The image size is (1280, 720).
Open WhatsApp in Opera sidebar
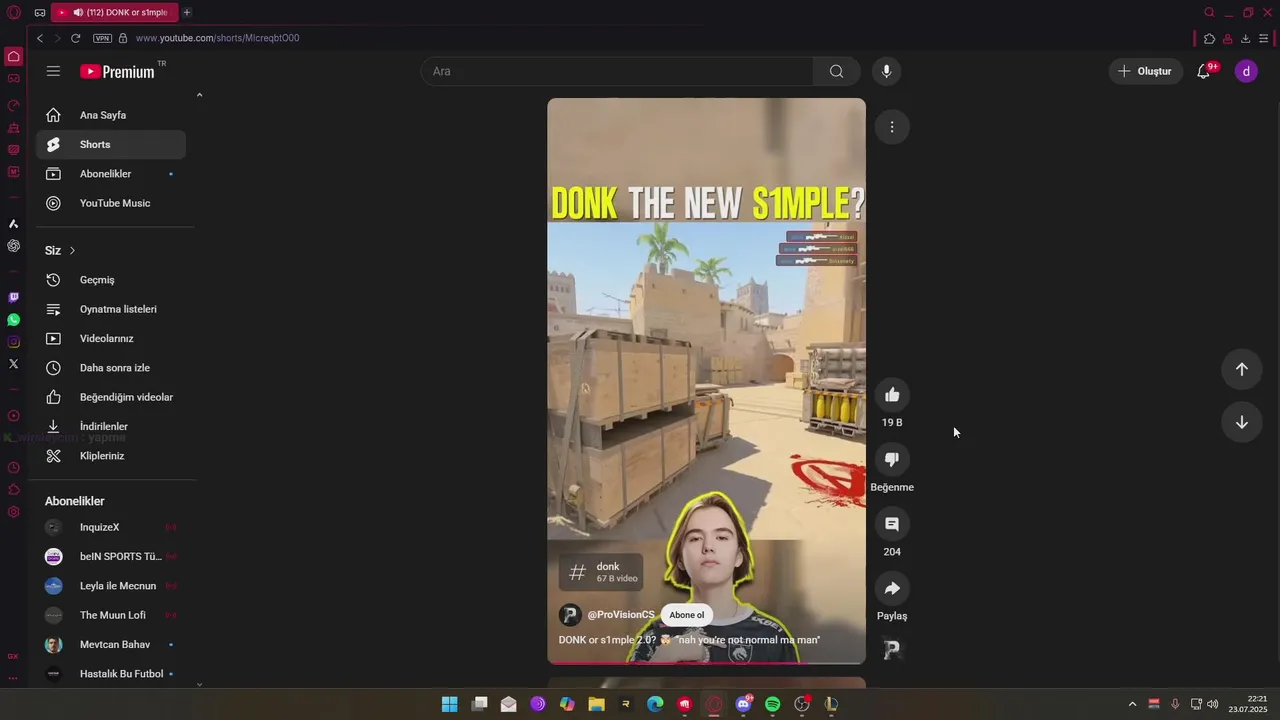pyautogui.click(x=13, y=320)
